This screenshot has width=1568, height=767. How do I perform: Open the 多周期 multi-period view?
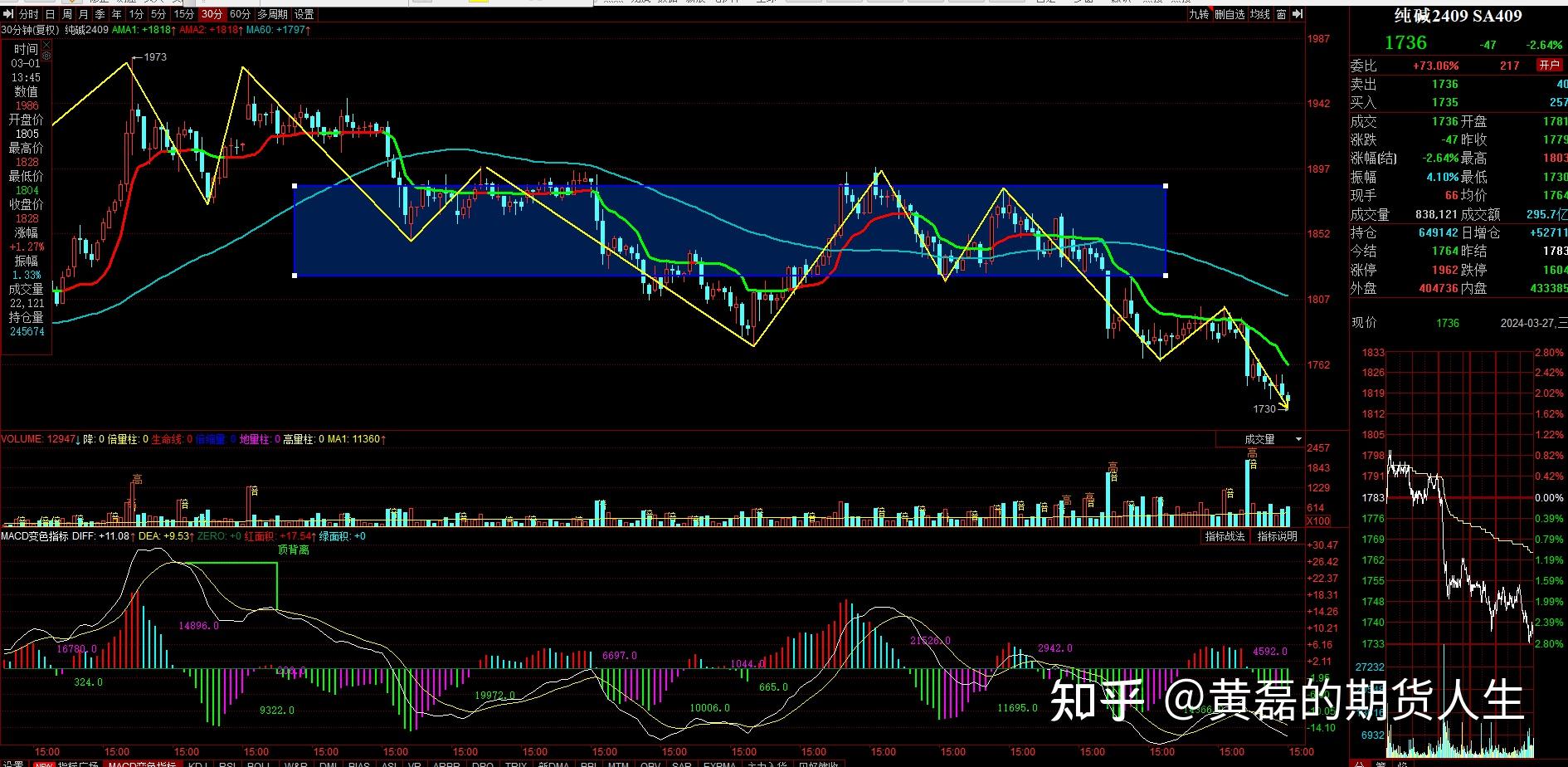tap(272, 14)
